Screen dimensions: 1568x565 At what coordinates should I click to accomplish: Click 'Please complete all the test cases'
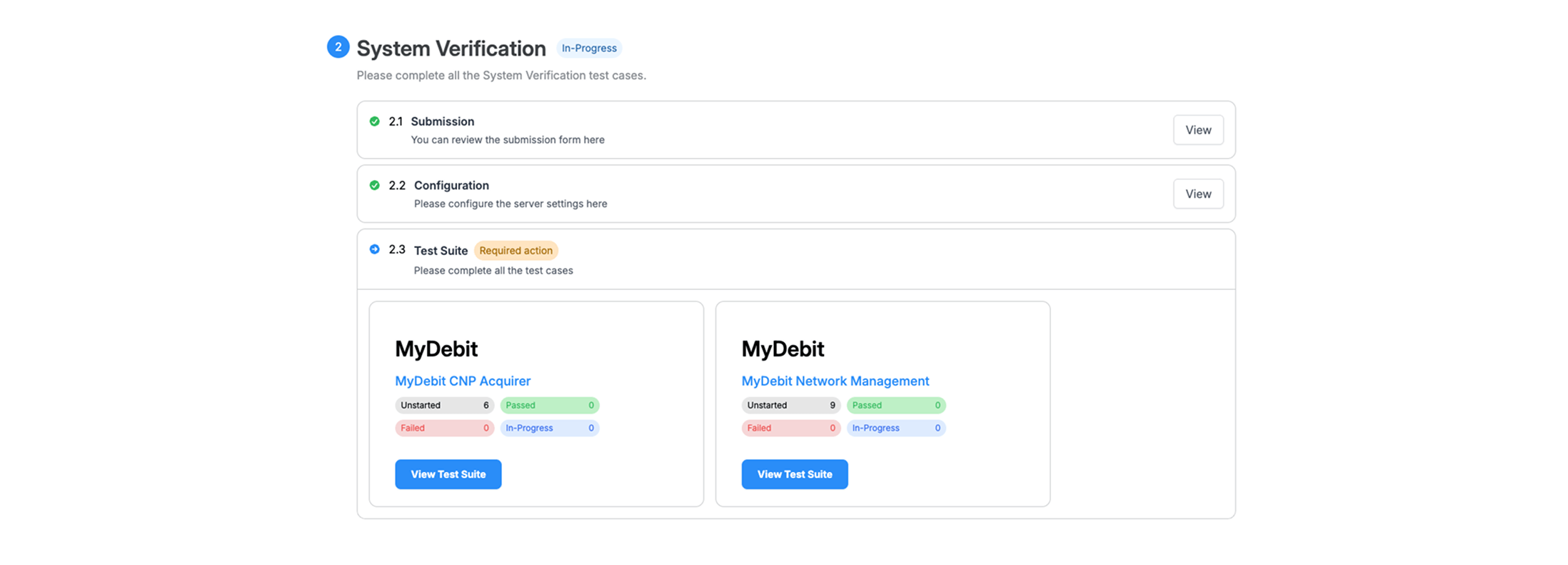click(493, 271)
